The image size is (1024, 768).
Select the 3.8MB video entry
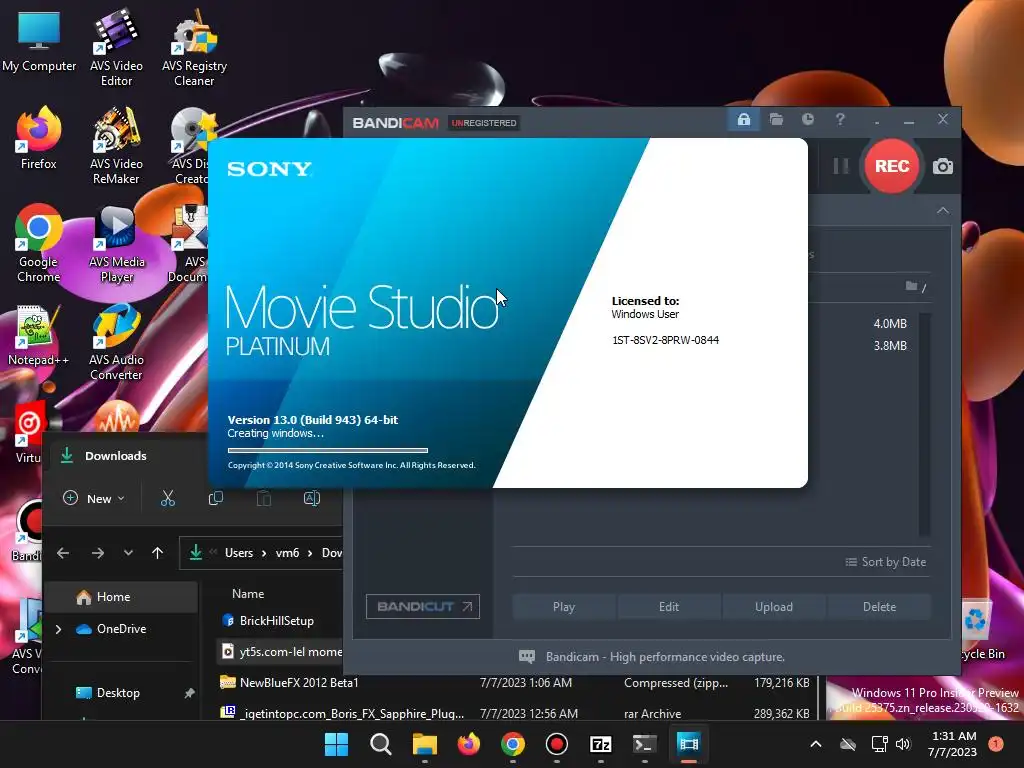pyautogui.click(x=889, y=345)
